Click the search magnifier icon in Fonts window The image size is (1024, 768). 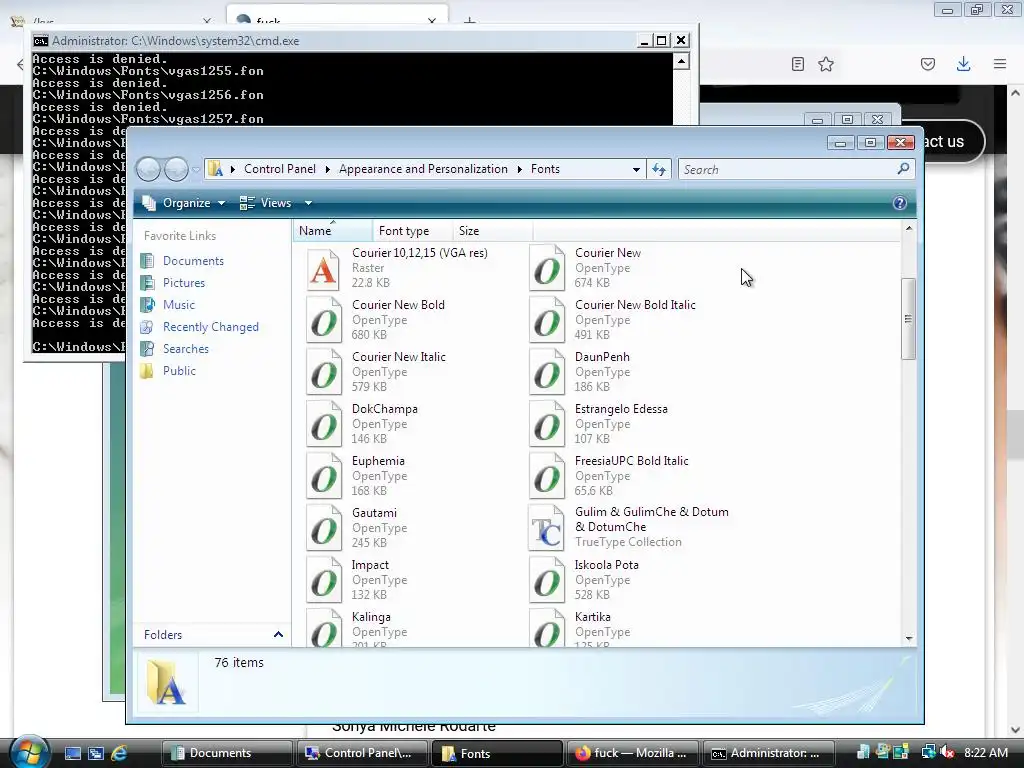(903, 169)
